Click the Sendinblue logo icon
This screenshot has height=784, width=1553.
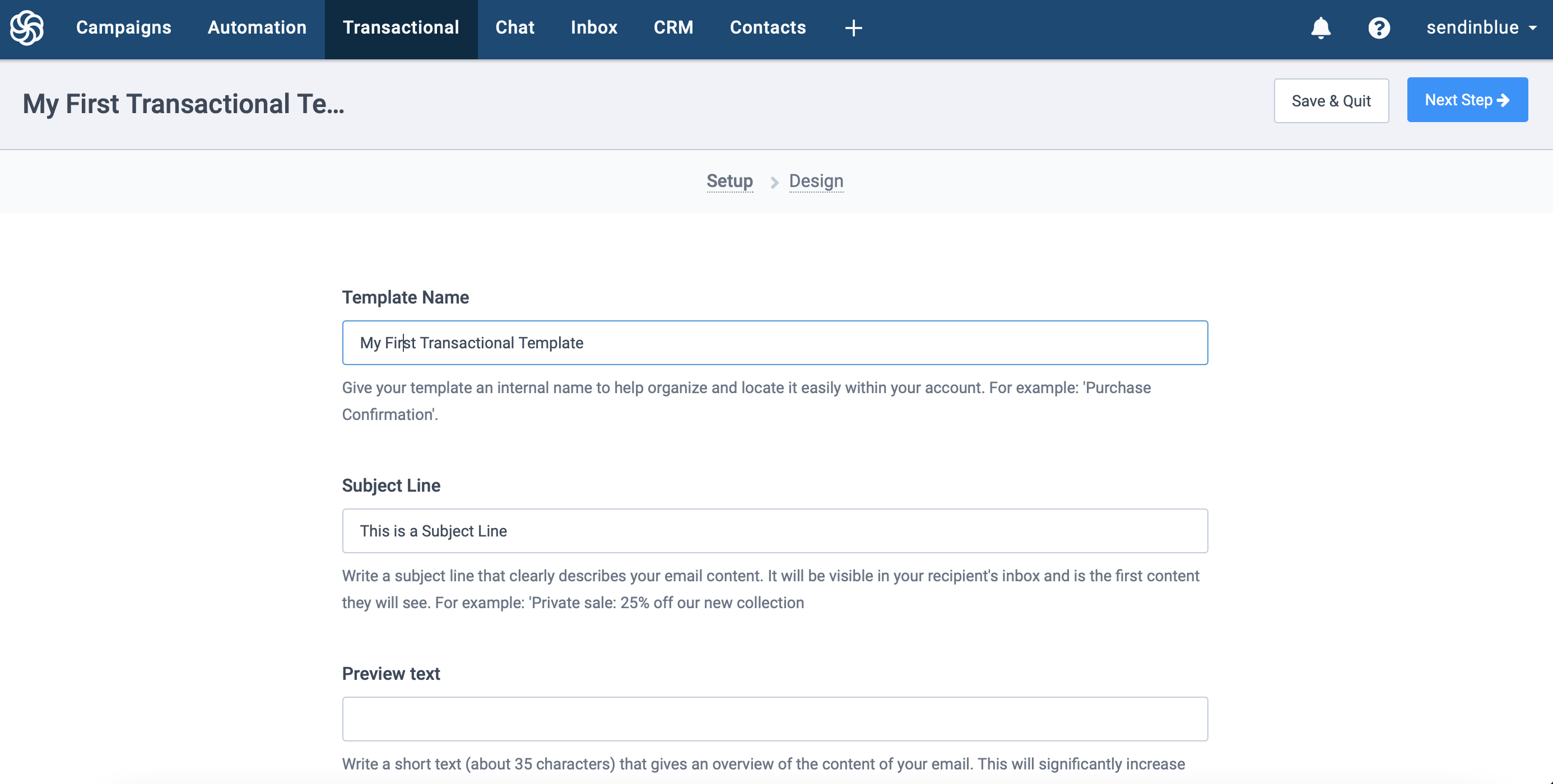pos(27,28)
